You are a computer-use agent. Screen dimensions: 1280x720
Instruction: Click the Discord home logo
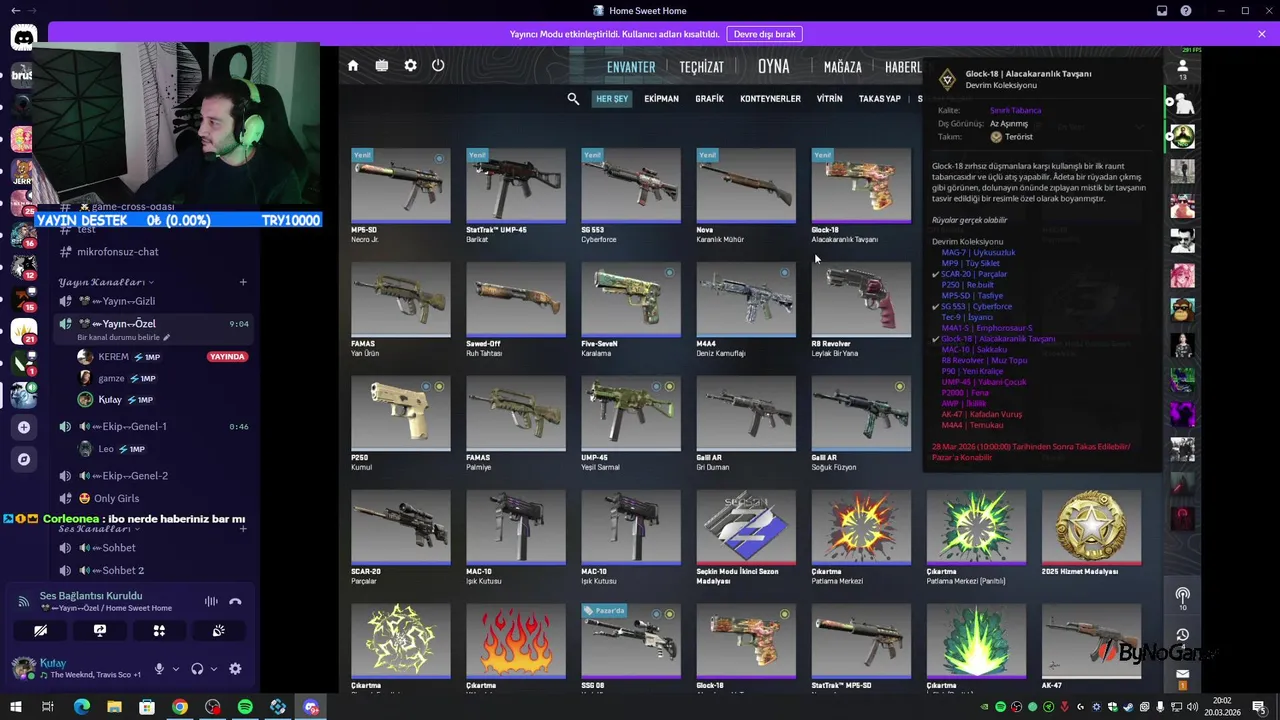coord(23,39)
